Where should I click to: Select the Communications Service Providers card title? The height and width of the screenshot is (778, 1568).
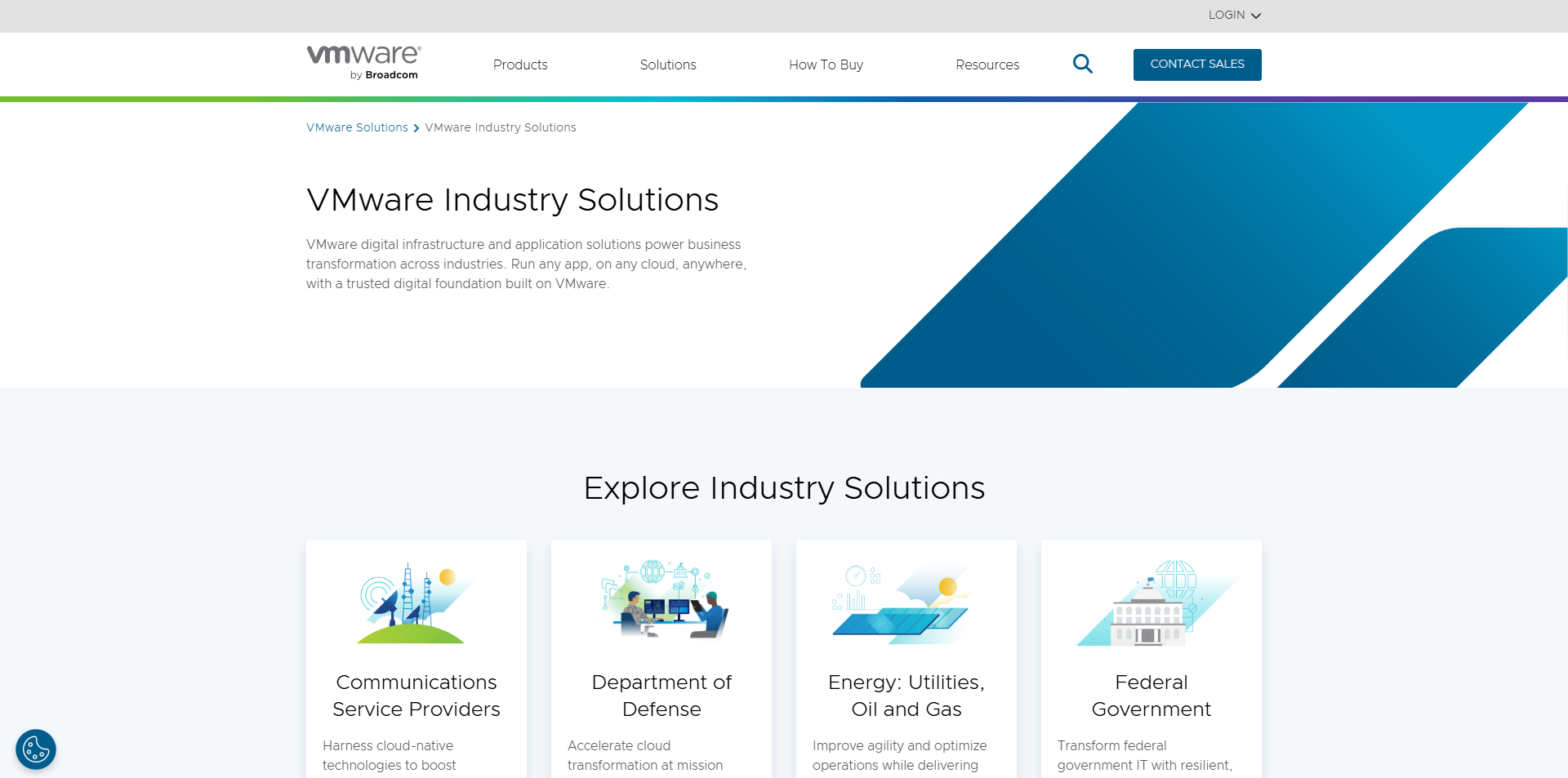pos(416,696)
